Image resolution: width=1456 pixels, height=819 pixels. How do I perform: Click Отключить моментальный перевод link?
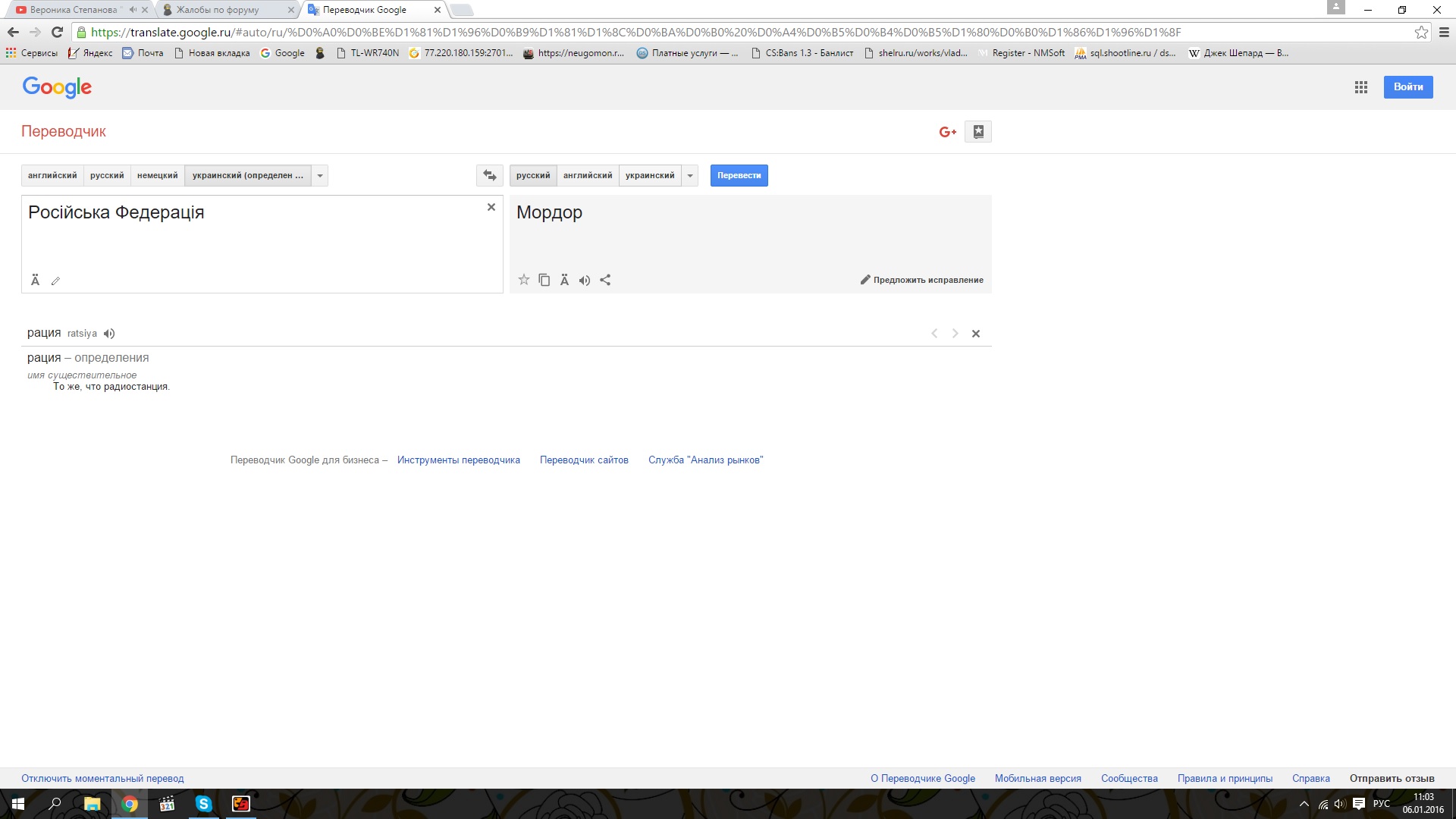pos(102,779)
